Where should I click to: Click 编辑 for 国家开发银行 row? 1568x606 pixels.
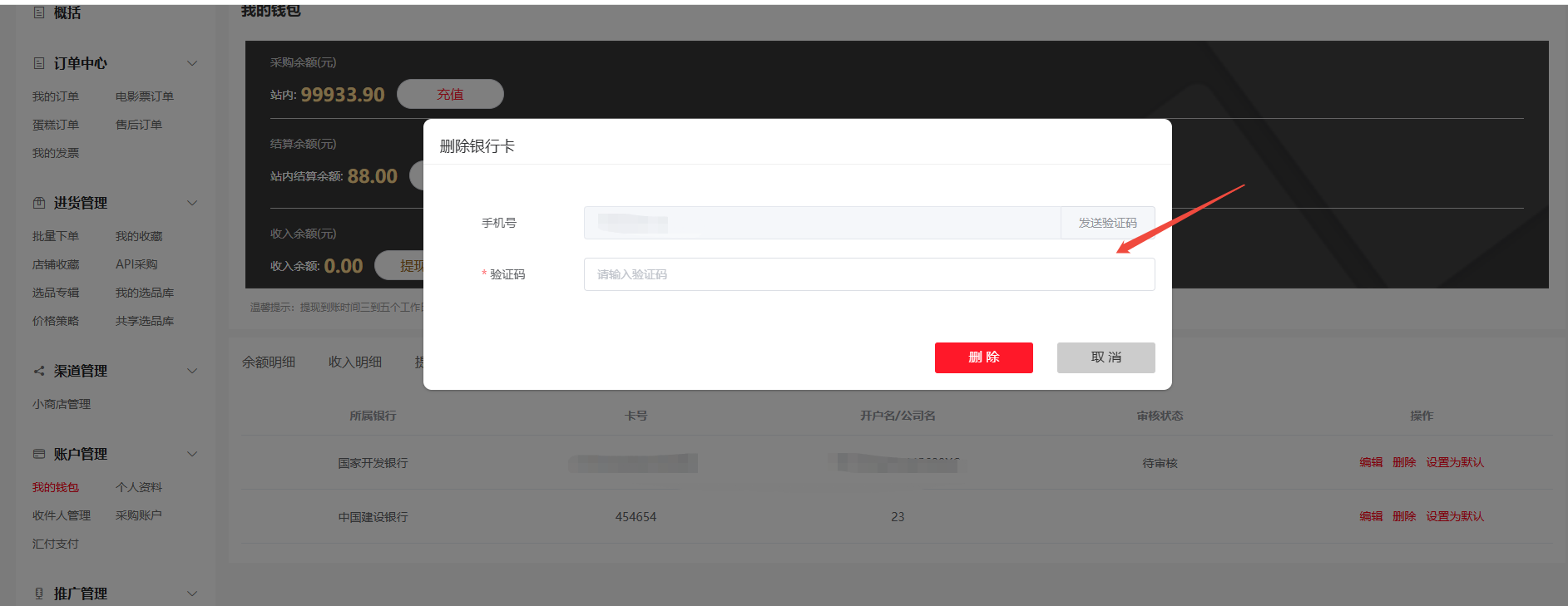(1371, 462)
